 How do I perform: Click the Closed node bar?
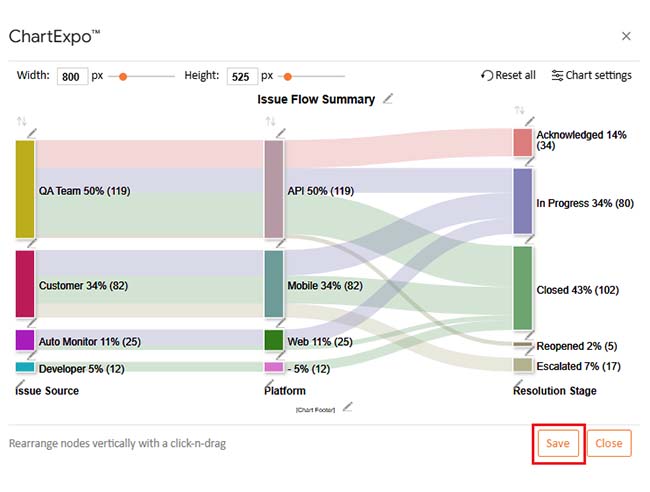tap(522, 288)
